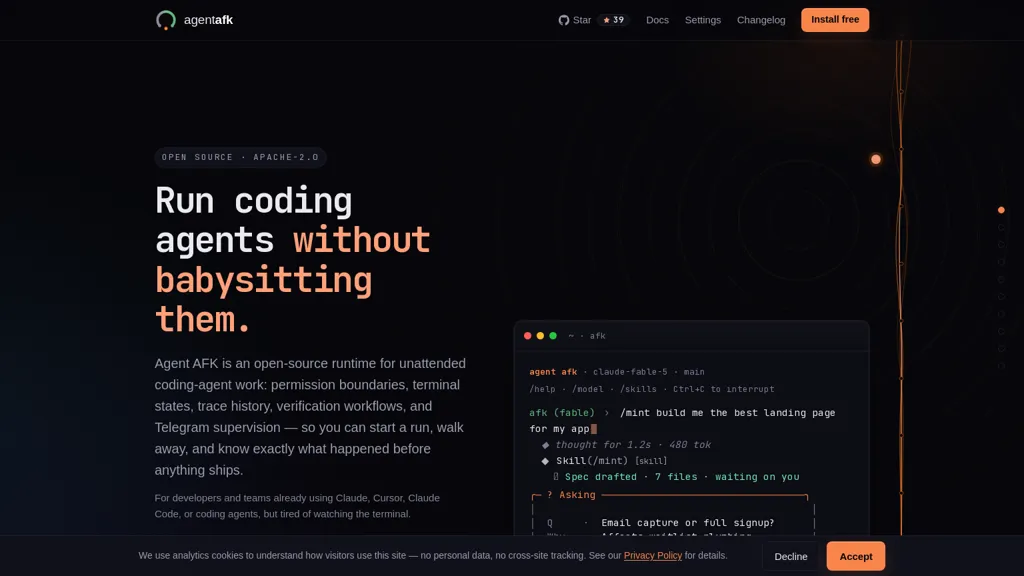Screen dimensions: 1024x576
Task: Open the Privacy Policy link
Action: pos(652,556)
